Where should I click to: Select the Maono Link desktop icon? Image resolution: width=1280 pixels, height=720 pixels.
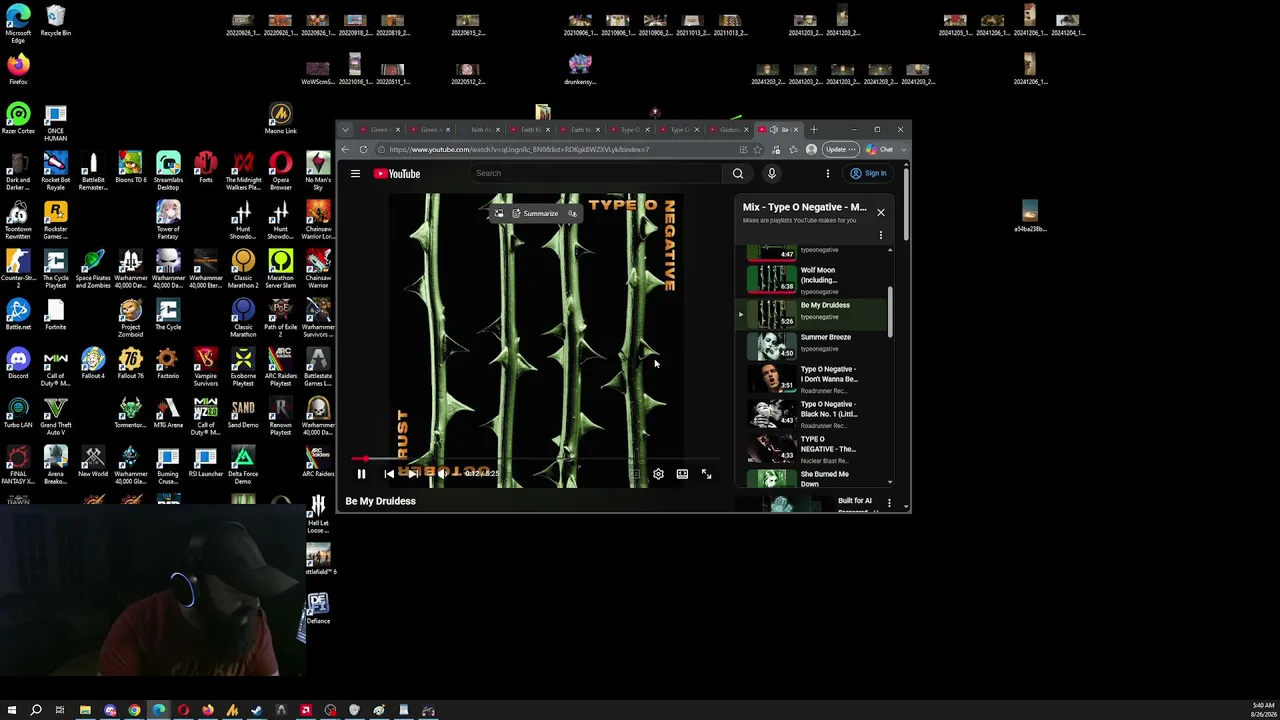click(281, 118)
